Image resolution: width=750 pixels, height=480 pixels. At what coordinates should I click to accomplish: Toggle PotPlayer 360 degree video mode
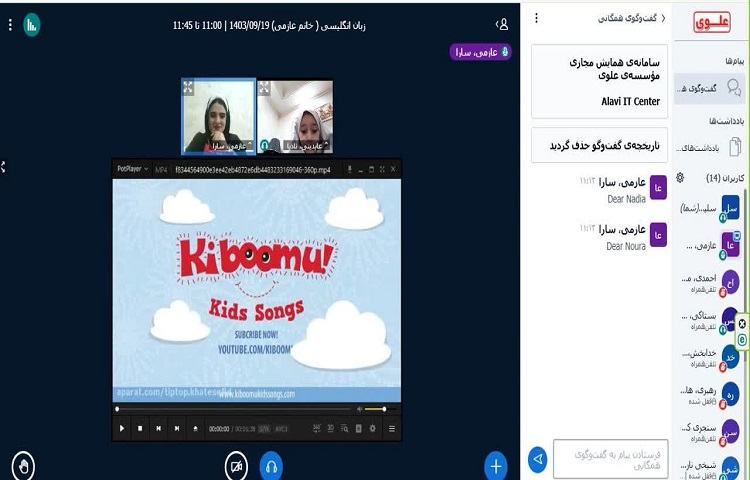coord(317,428)
